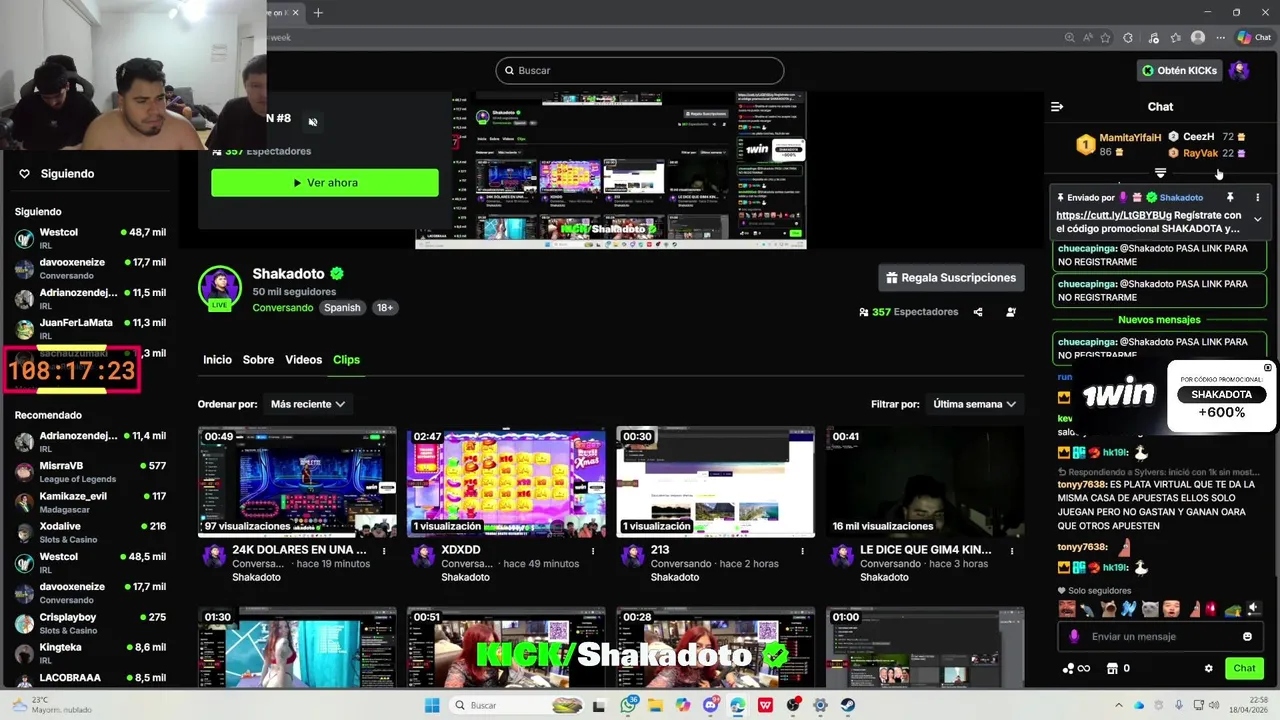Viewport: 1280px width, 720px height.
Task: Open Discord from the taskbar
Action: pos(711,705)
